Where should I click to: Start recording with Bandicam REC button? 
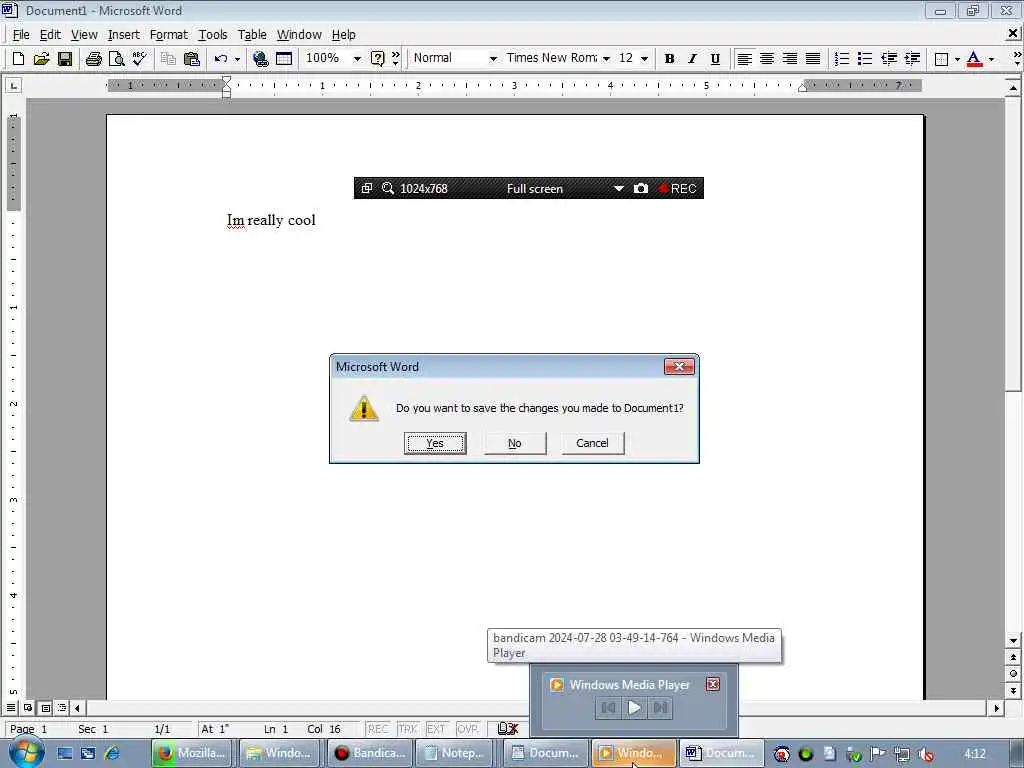pos(678,188)
